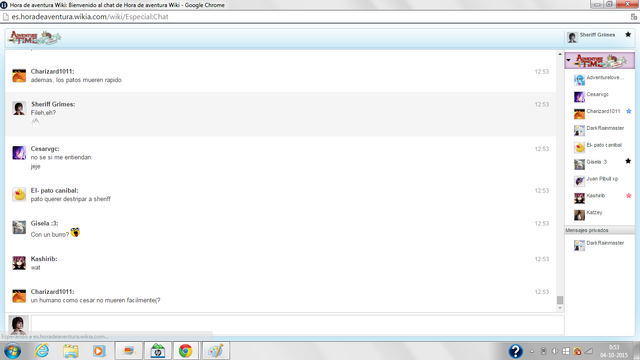The image size is (640, 360).
Task: Click the 'wat' message from Kashirib
Action: [36, 268]
